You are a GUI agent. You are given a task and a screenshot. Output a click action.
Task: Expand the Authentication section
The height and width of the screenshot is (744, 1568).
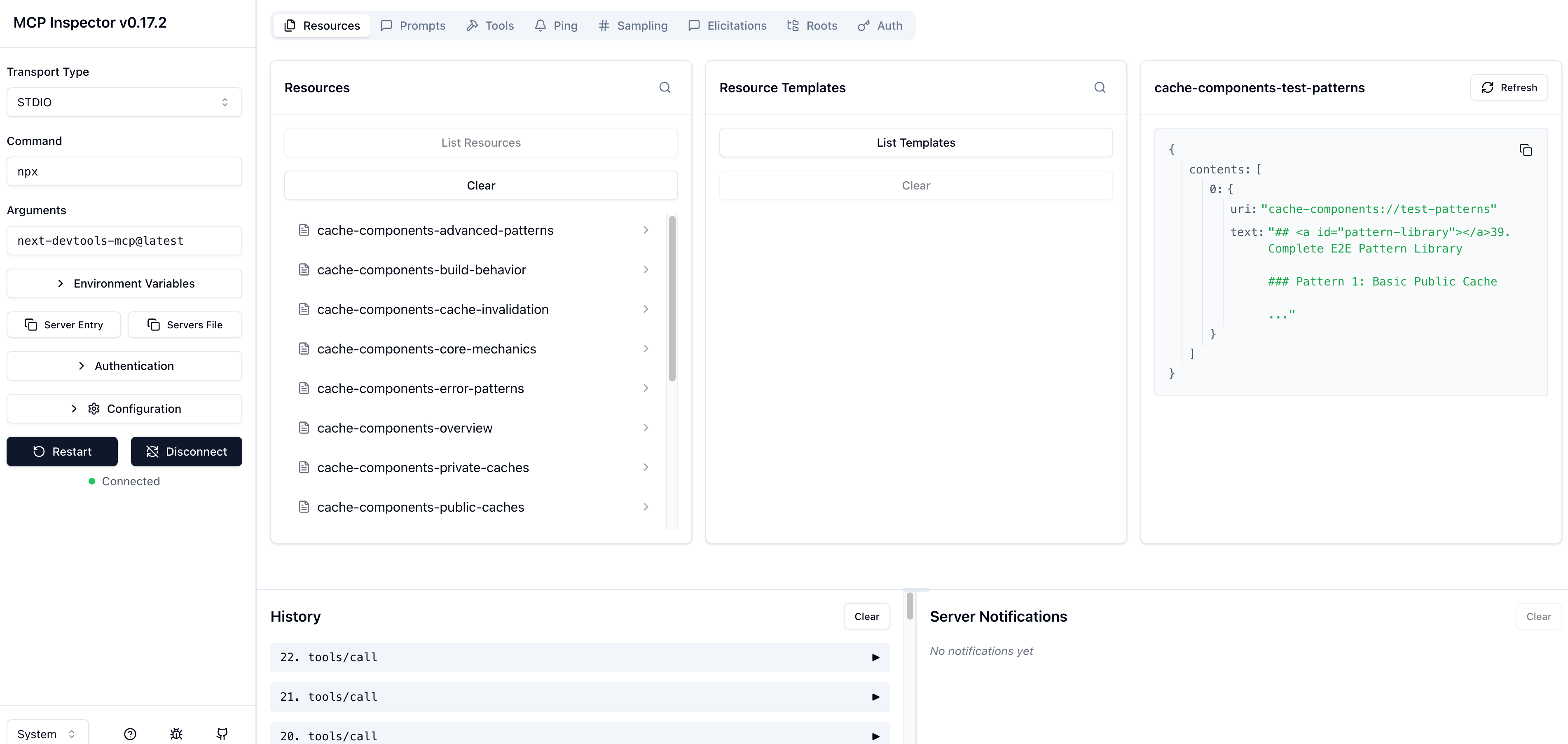point(124,366)
